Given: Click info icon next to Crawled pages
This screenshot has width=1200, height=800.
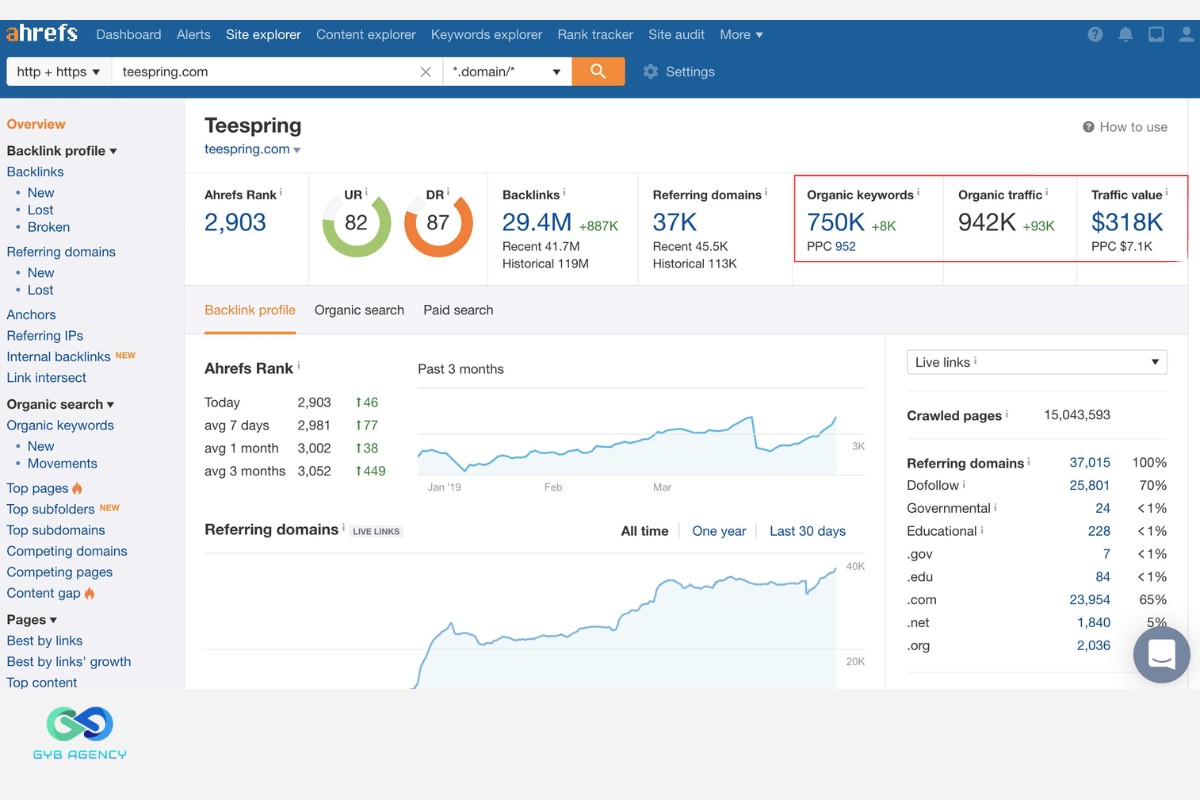Looking at the screenshot, I should click(x=1007, y=414).
